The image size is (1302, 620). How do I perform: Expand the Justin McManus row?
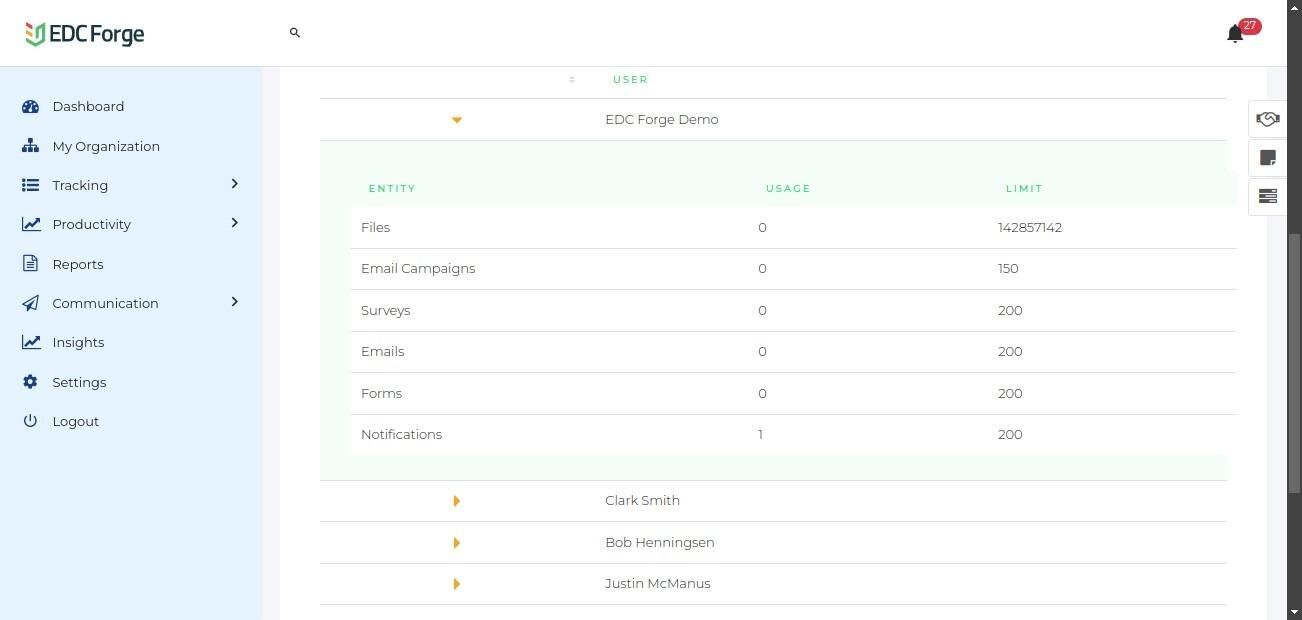coord(457,584)
